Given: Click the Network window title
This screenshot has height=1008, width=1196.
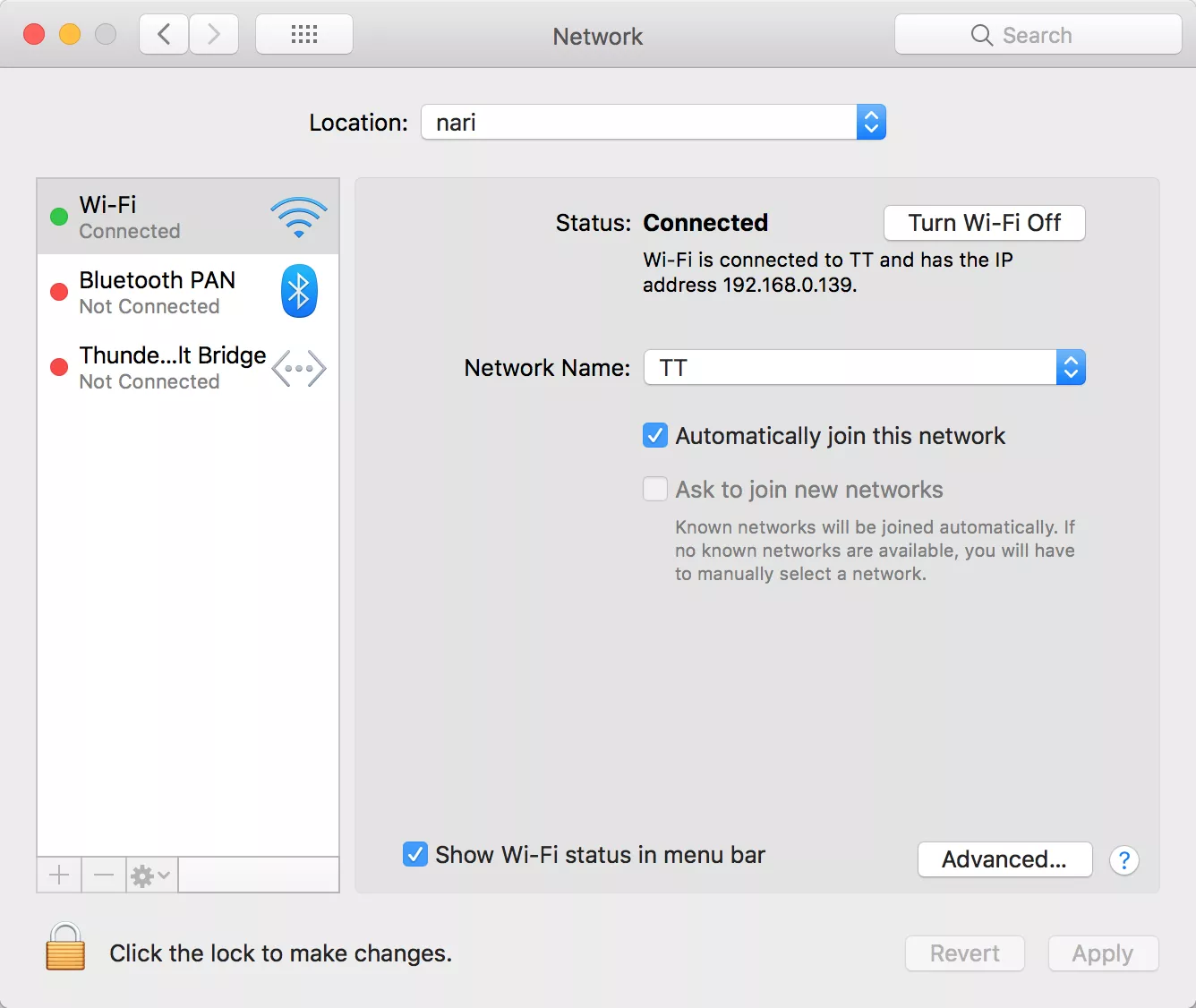Looking at the screenshot, I should 598,36.
